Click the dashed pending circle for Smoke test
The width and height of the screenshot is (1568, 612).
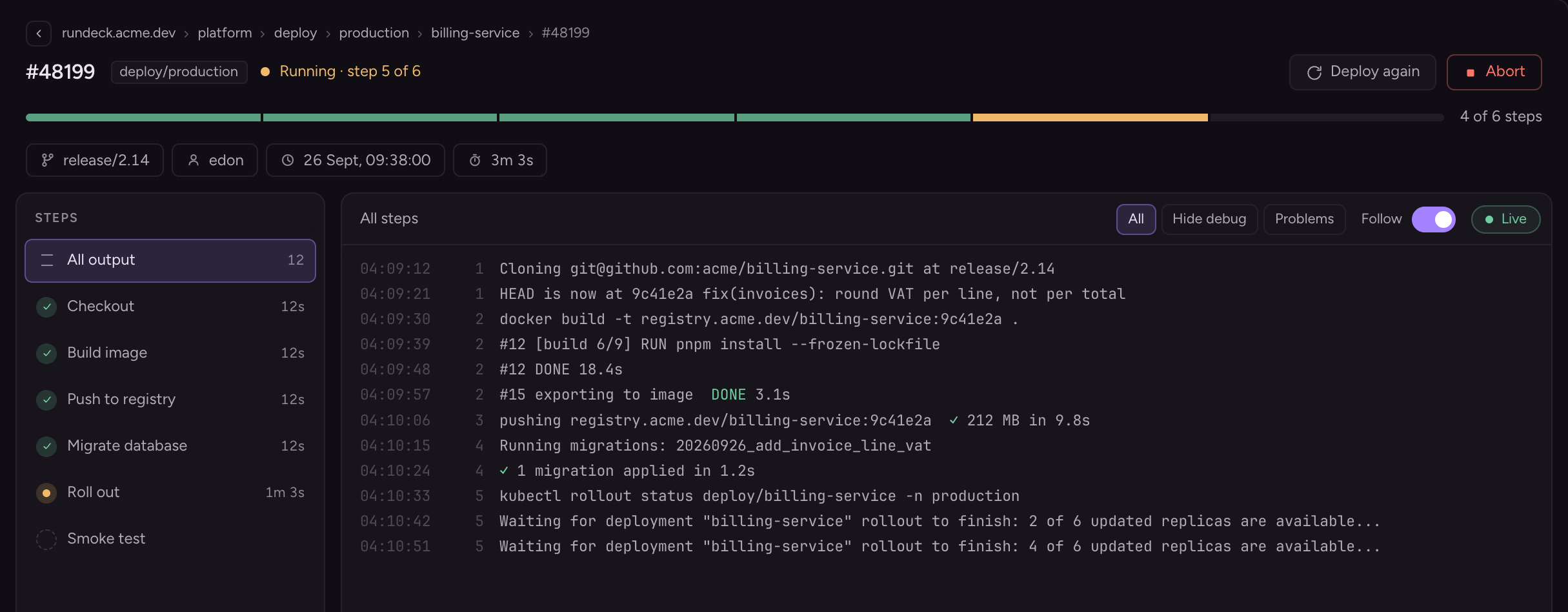(x=46, y=539)
